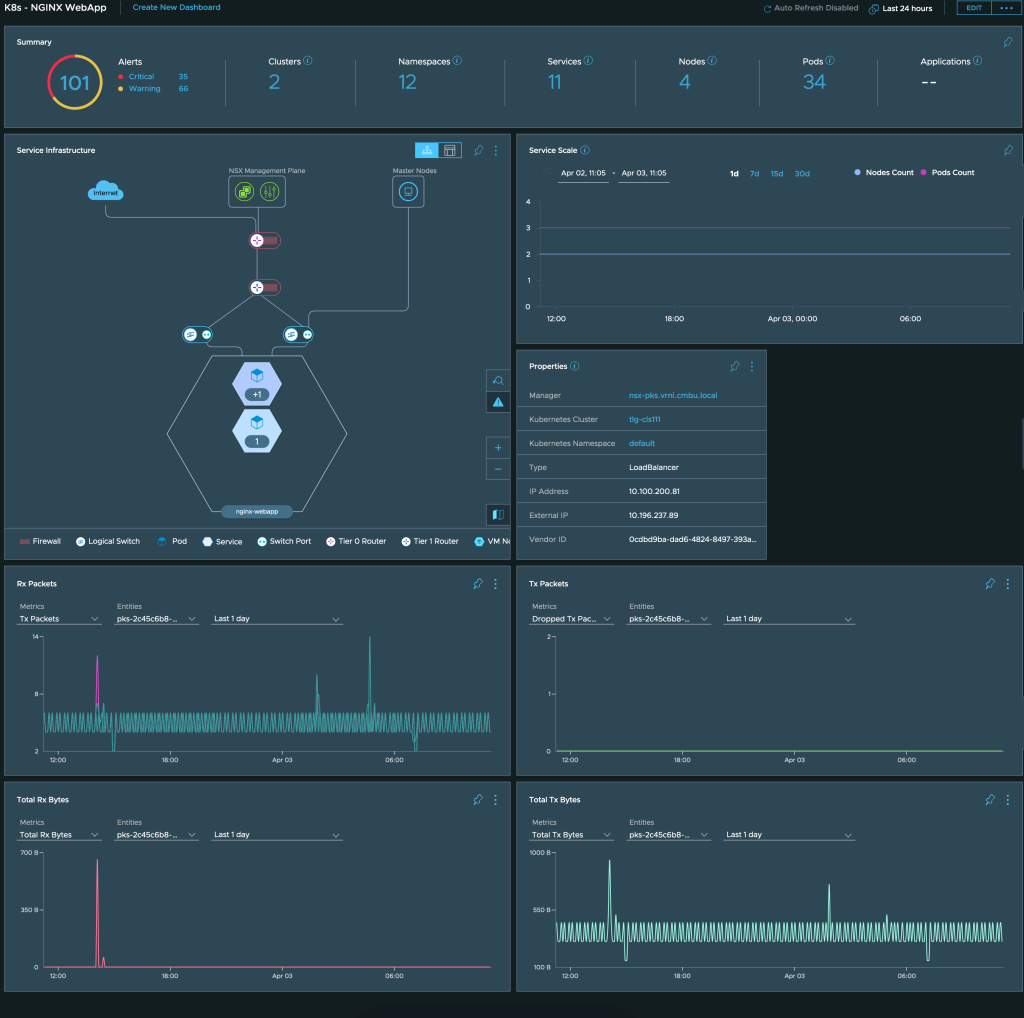Open the nsx-pks.vrni.cmbu.local manager link
The image size is (1024, 1018).
click(x=673, y=395)
